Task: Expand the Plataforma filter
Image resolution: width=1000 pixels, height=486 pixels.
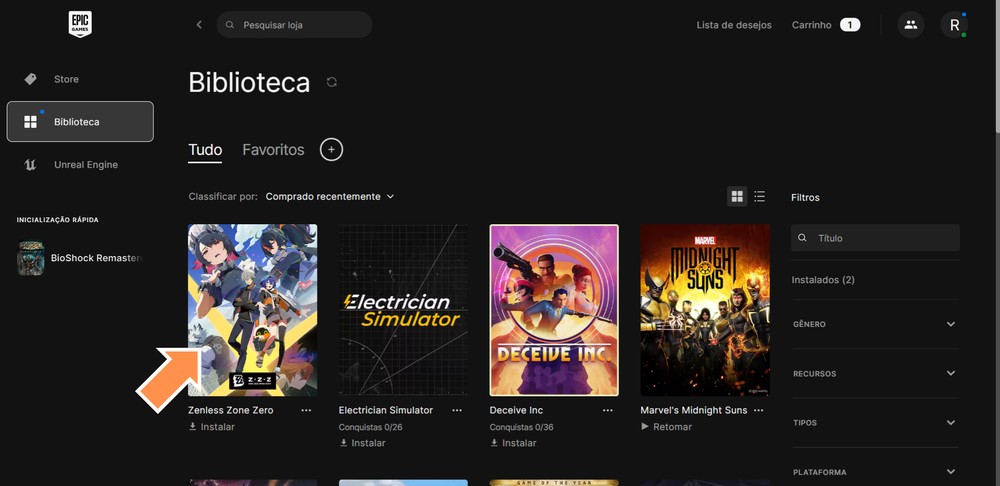Action: pyautogui.click(x=875, y=472)
